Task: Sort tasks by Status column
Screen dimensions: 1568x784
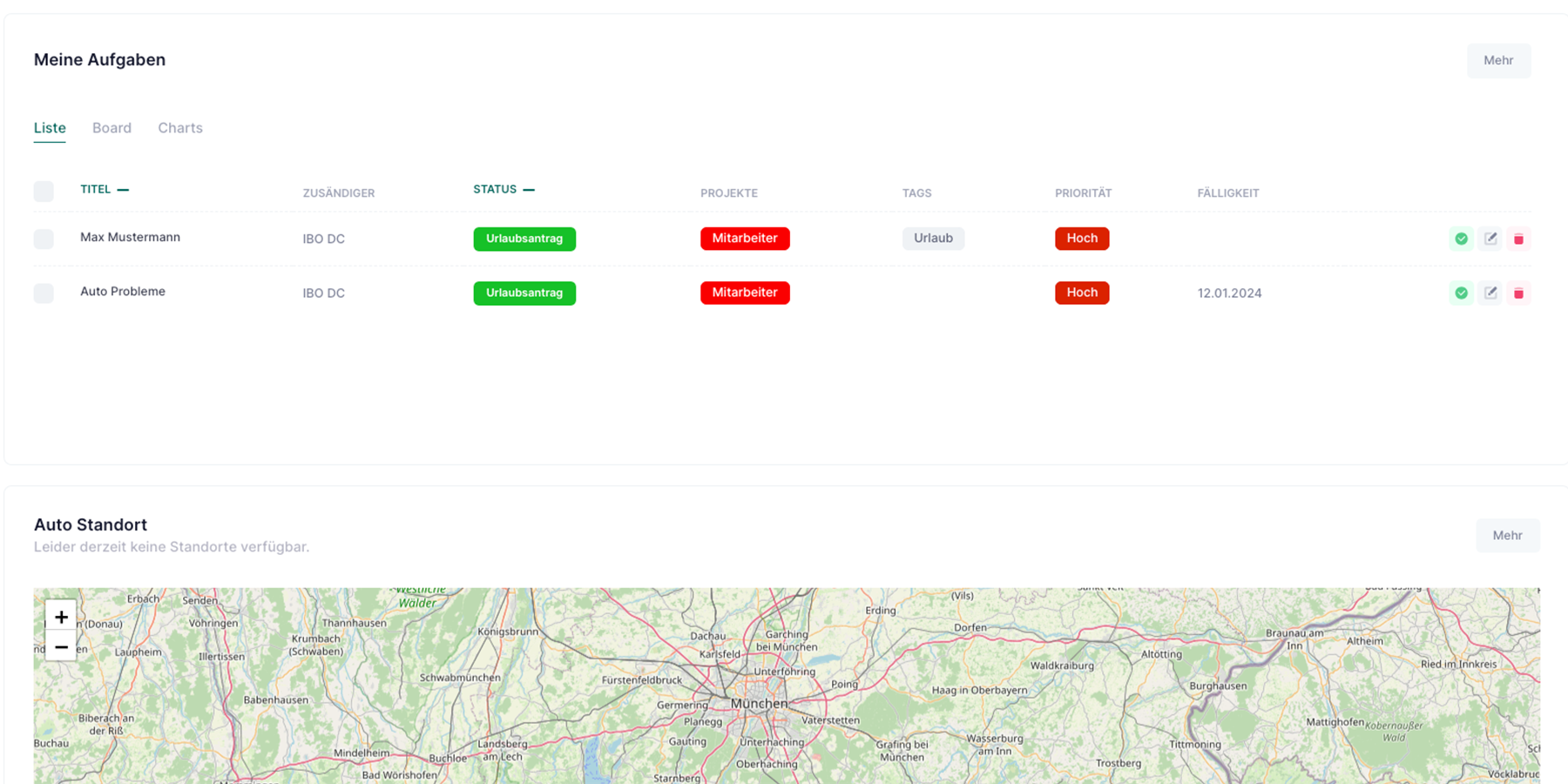Action: tap(495, 189)
